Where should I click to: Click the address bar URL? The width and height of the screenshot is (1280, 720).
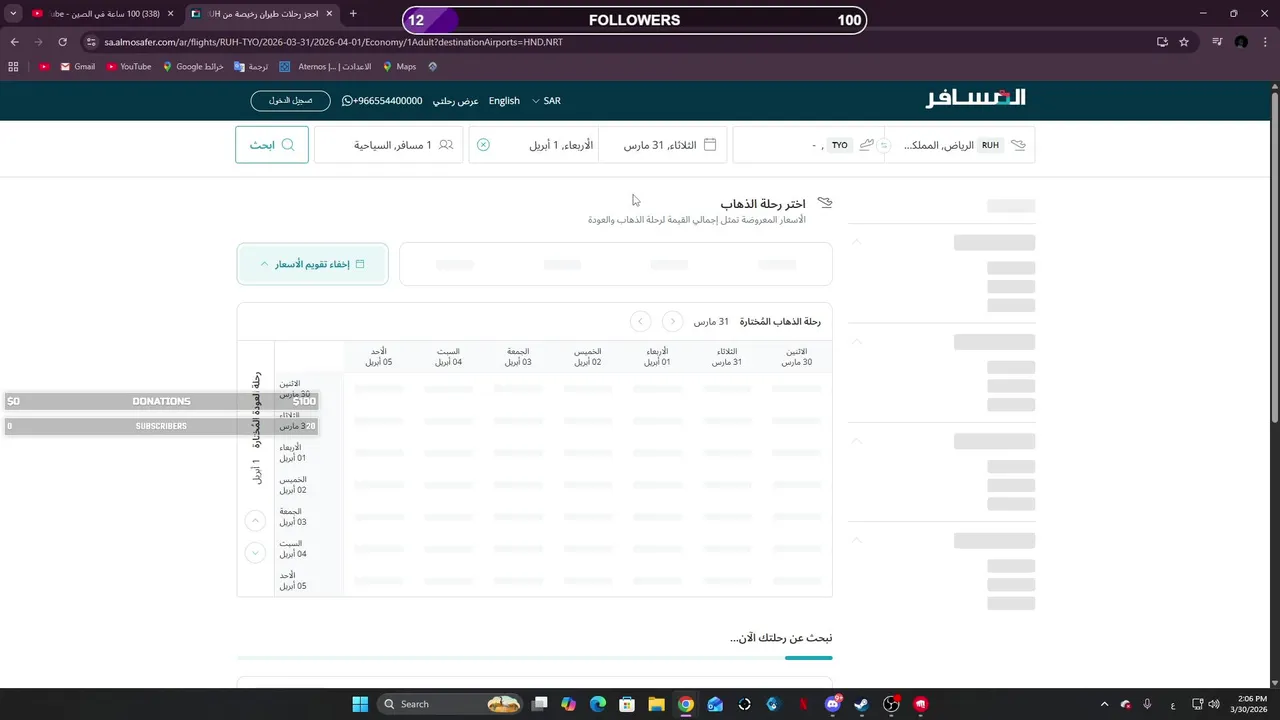tap(333, 42)
